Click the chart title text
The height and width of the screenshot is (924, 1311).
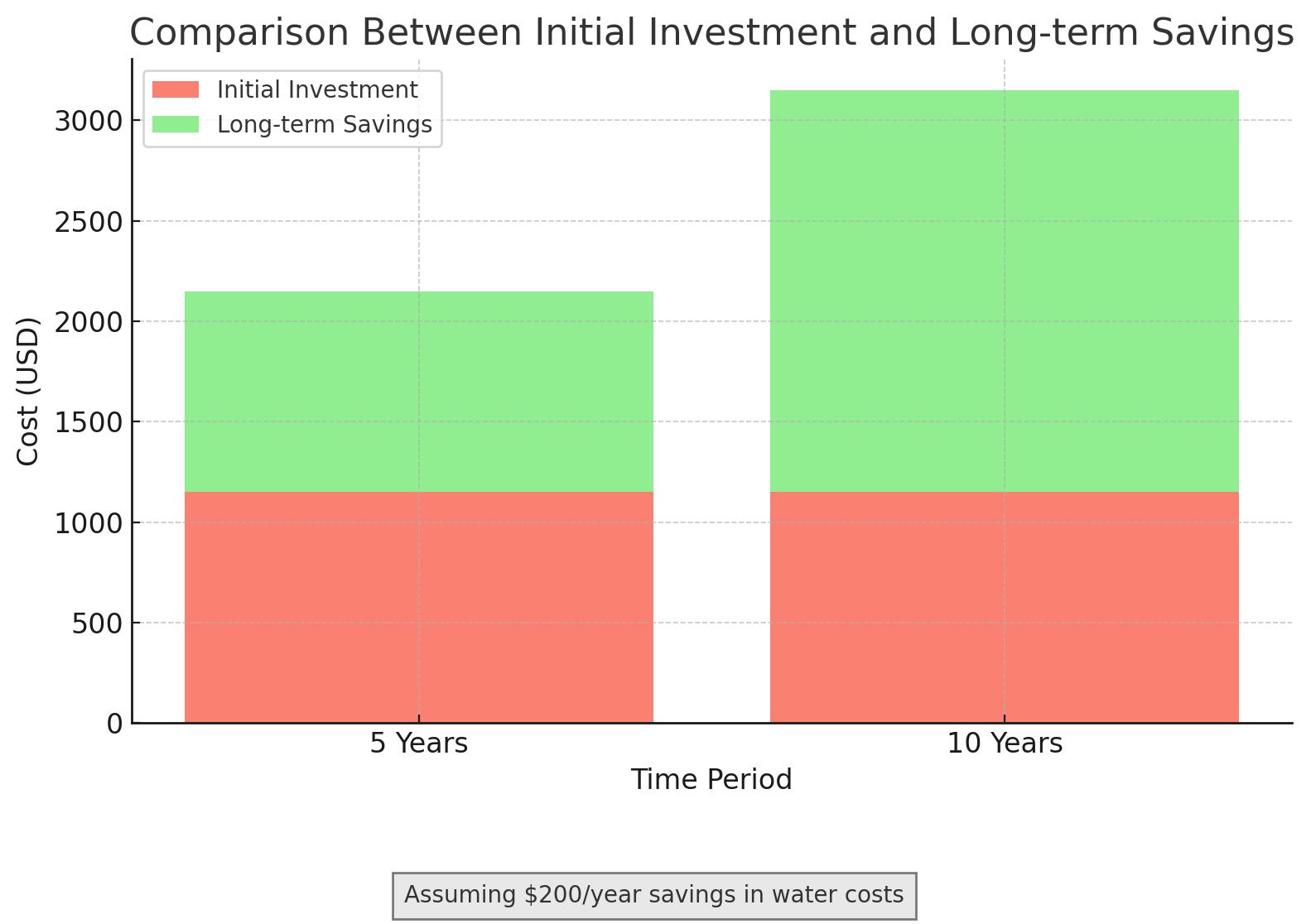[711, 33]
